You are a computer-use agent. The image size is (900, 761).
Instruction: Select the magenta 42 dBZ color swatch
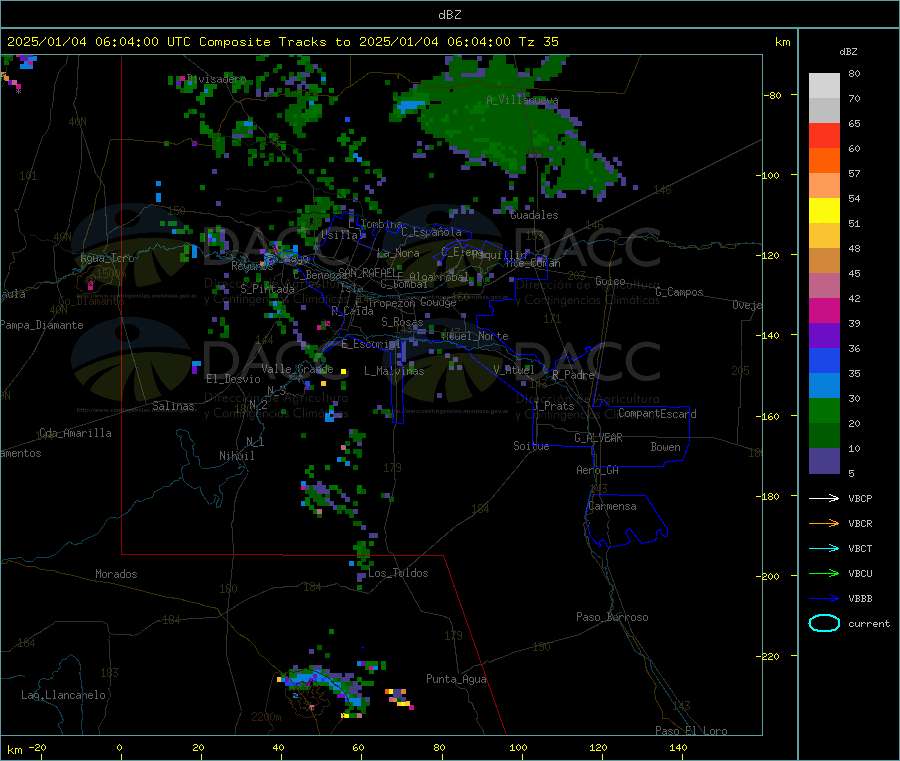[824, 310]
